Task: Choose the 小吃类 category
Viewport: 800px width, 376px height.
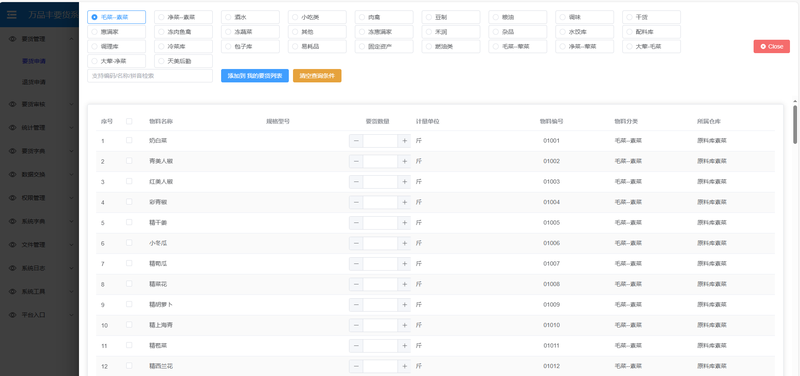Action: [317, 17]
